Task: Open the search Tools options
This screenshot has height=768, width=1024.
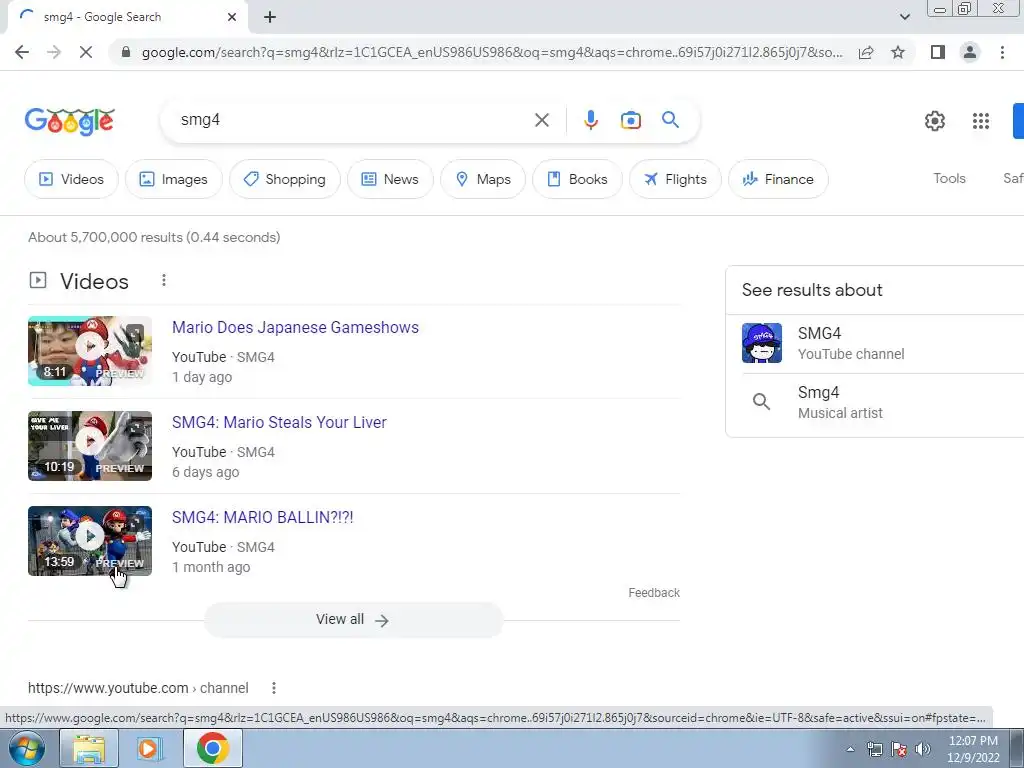Action: [x=949, y=178]
